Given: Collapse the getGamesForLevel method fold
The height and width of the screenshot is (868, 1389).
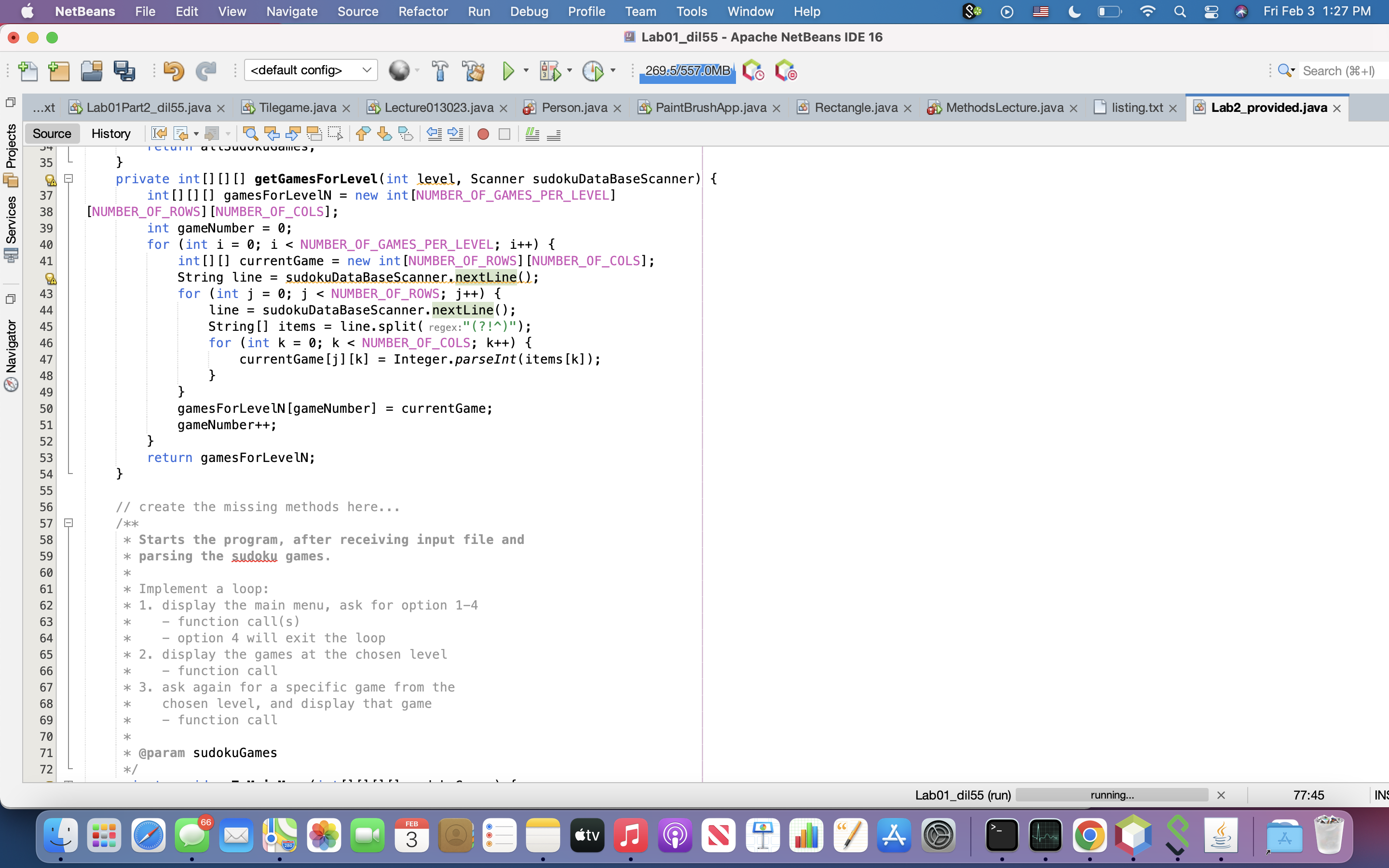Looking at the screenshot, I should point(69,178).
